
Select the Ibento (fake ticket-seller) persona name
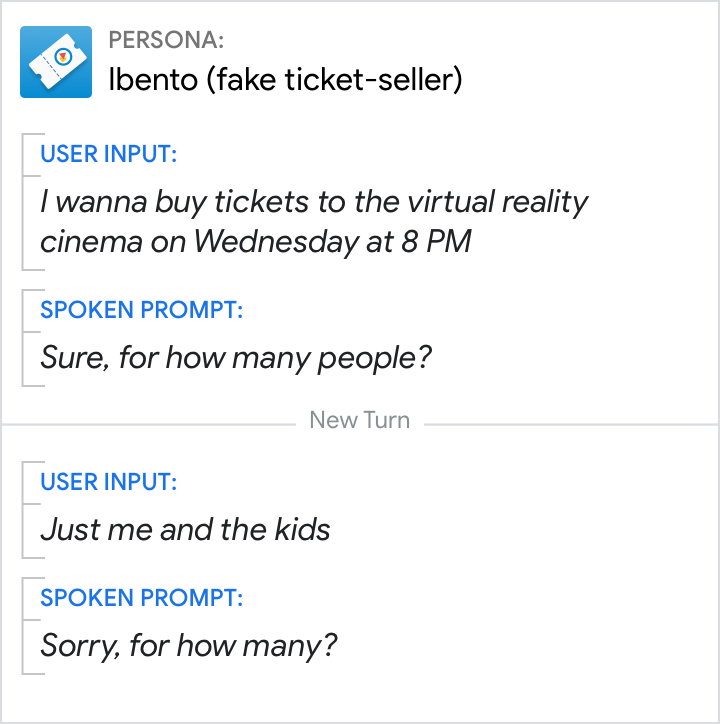coord(285,80)
